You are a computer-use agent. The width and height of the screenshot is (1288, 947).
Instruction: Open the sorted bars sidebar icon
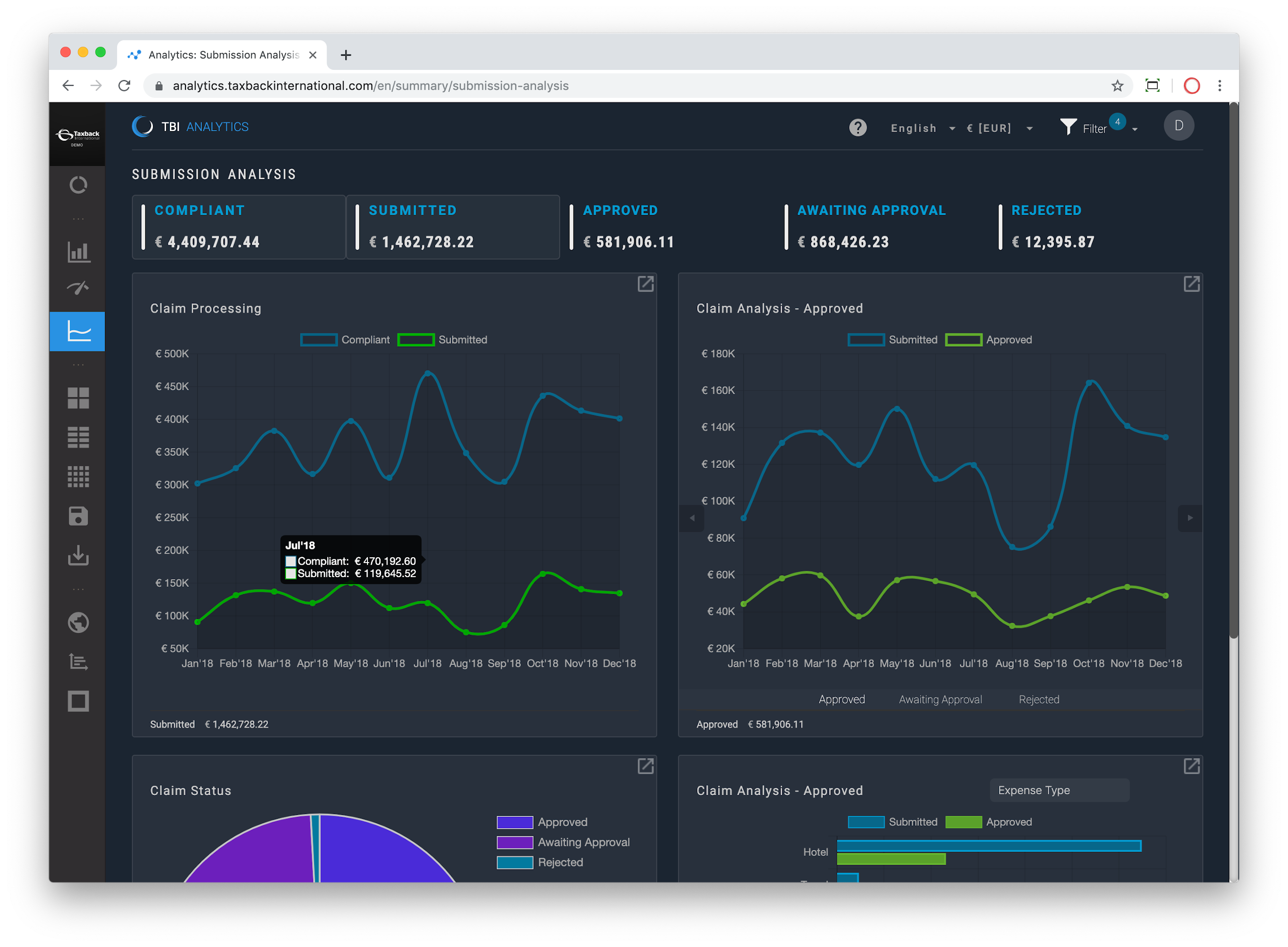point(78,662)
